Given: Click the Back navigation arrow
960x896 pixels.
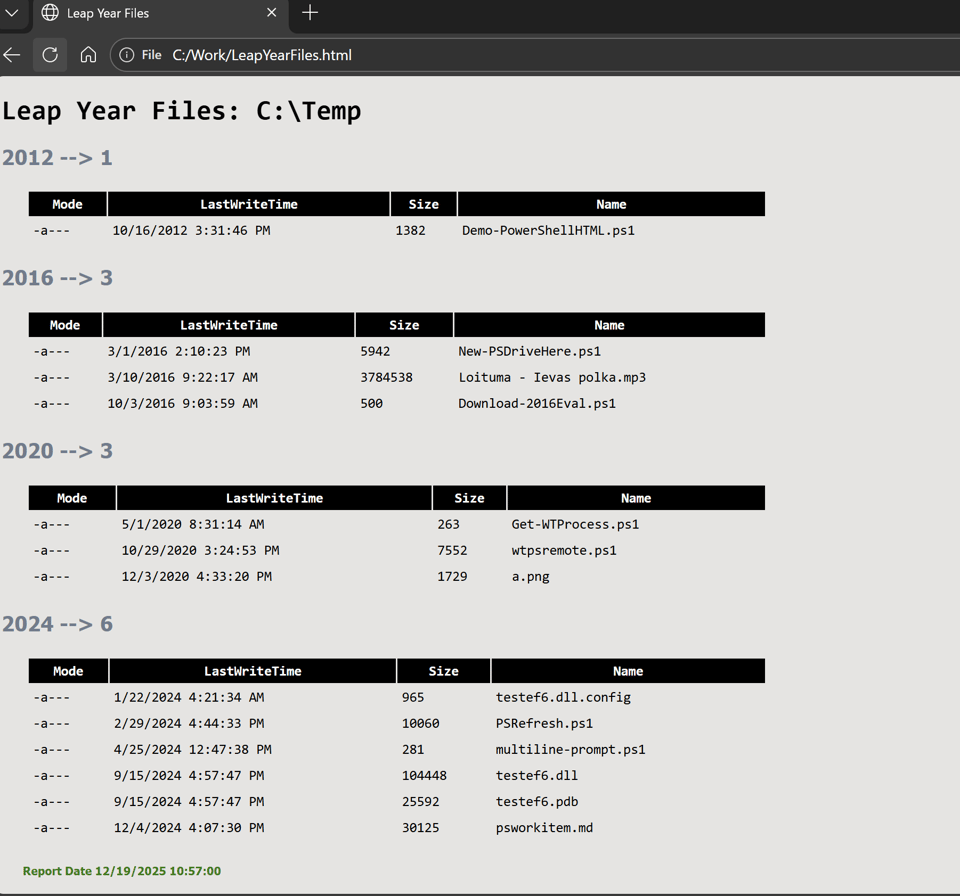Looking at the screenshot, I should [12, 55].
